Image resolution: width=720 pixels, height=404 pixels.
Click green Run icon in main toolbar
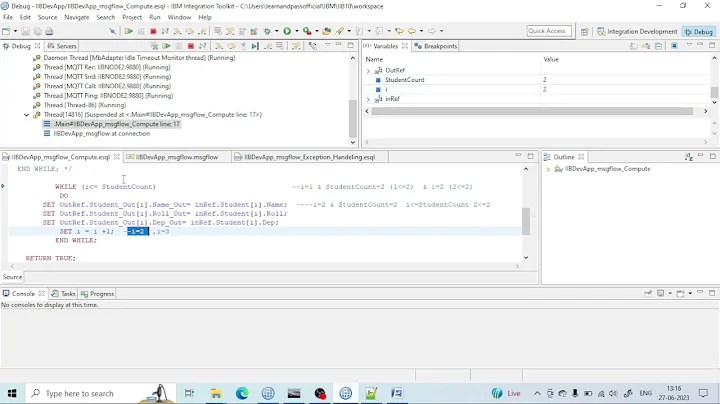pos(287,31)
